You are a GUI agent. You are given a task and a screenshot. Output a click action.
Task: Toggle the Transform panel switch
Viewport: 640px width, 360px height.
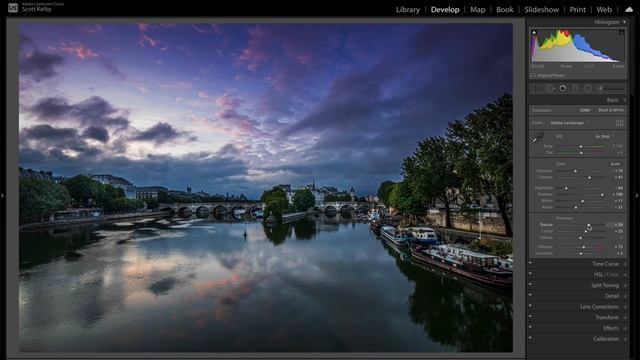(530, 316)
